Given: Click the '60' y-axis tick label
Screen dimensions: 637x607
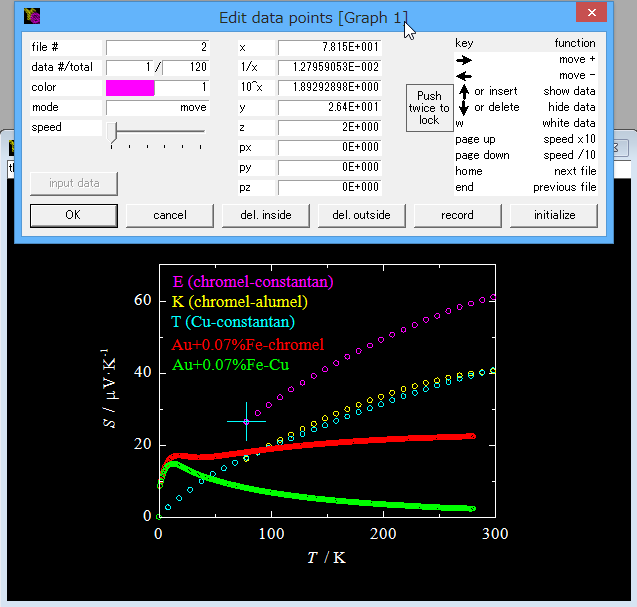Looking at the screenshot, I should click(143, 300).
